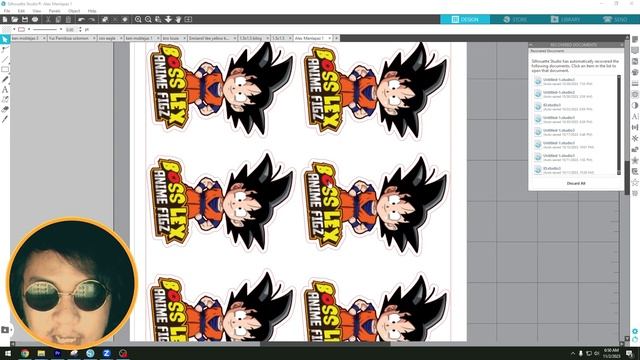Cut the selection with scissors icon
The image size is (640, 360).
pyautogui.click(x=48, y=19)
